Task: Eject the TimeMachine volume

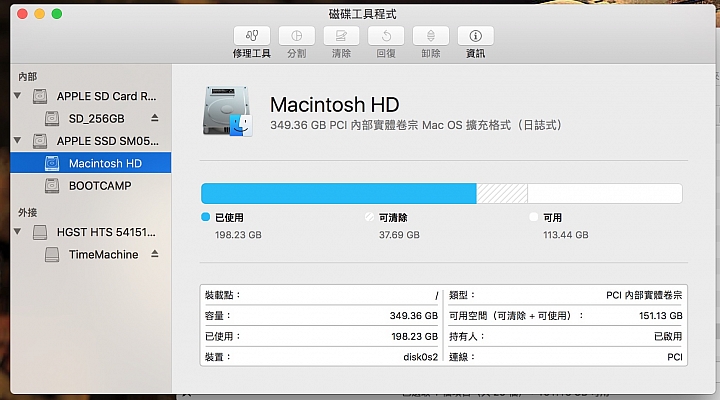Action: (x=155, y=254)
